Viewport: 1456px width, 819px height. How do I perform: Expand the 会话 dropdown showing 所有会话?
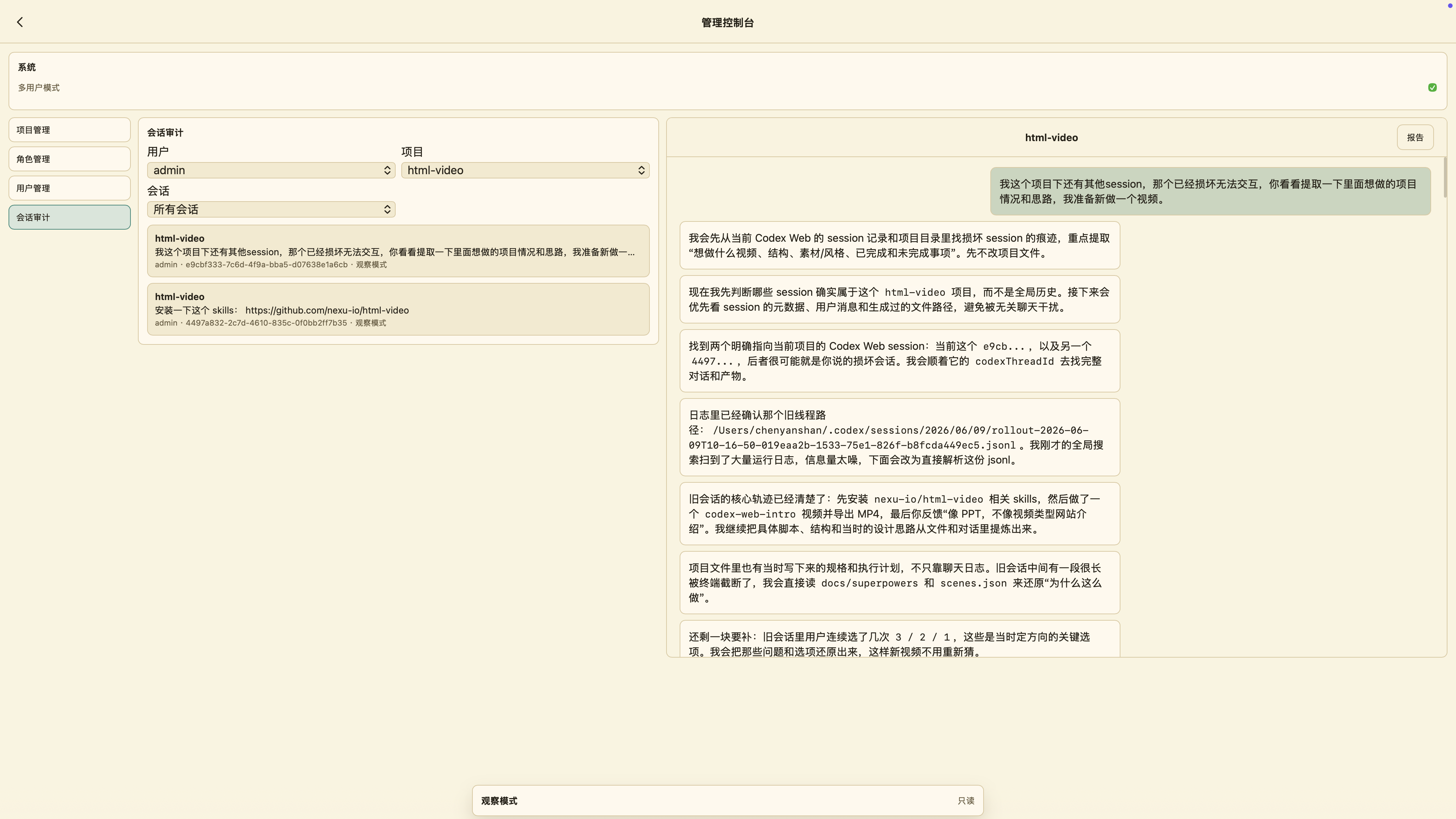click(271, 209)
